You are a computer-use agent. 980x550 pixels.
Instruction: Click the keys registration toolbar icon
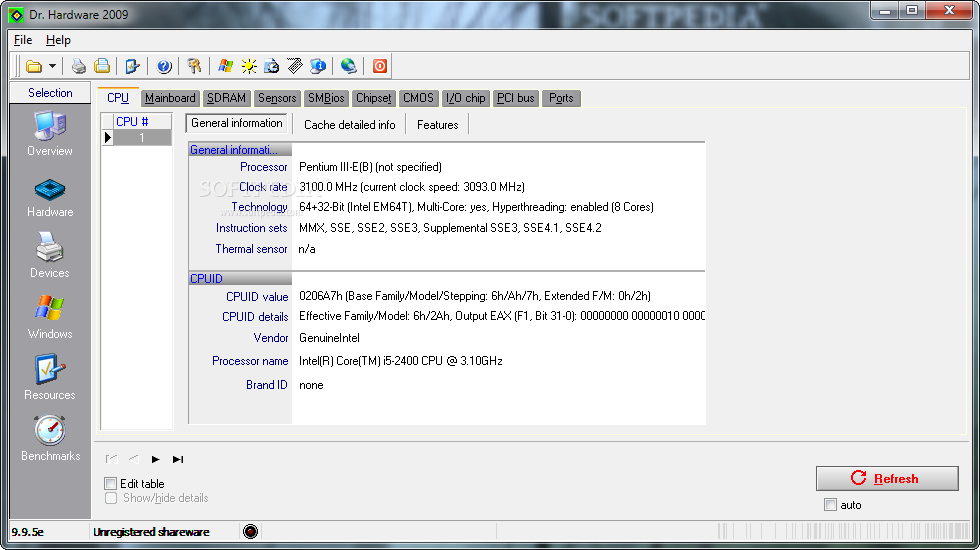point(194,66)
